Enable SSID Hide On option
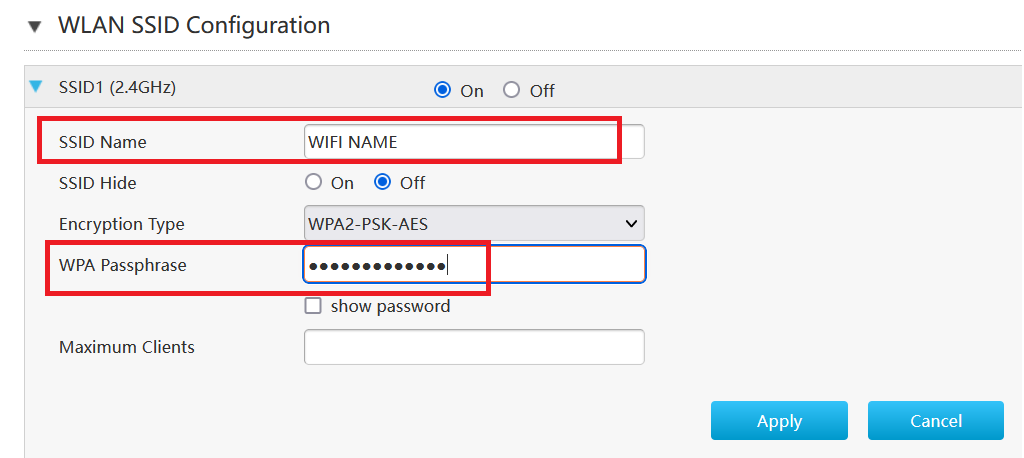Viewport: 1024px width, 458px height. click(314, 182)
